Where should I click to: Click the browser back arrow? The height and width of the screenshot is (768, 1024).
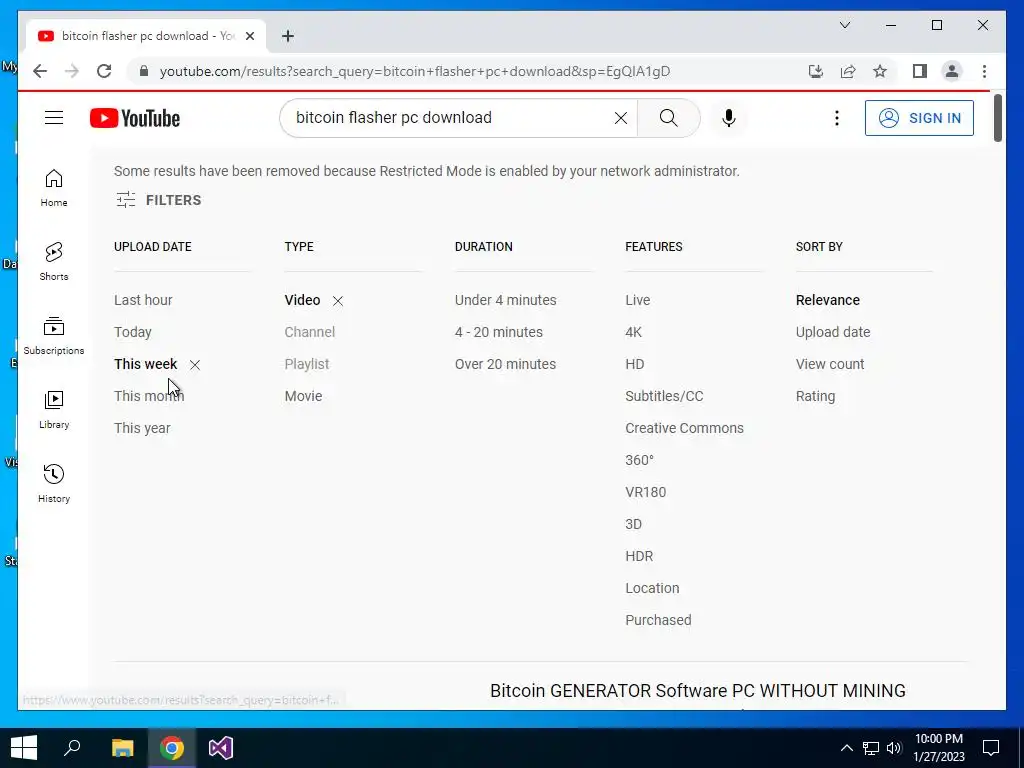[40, 71]
